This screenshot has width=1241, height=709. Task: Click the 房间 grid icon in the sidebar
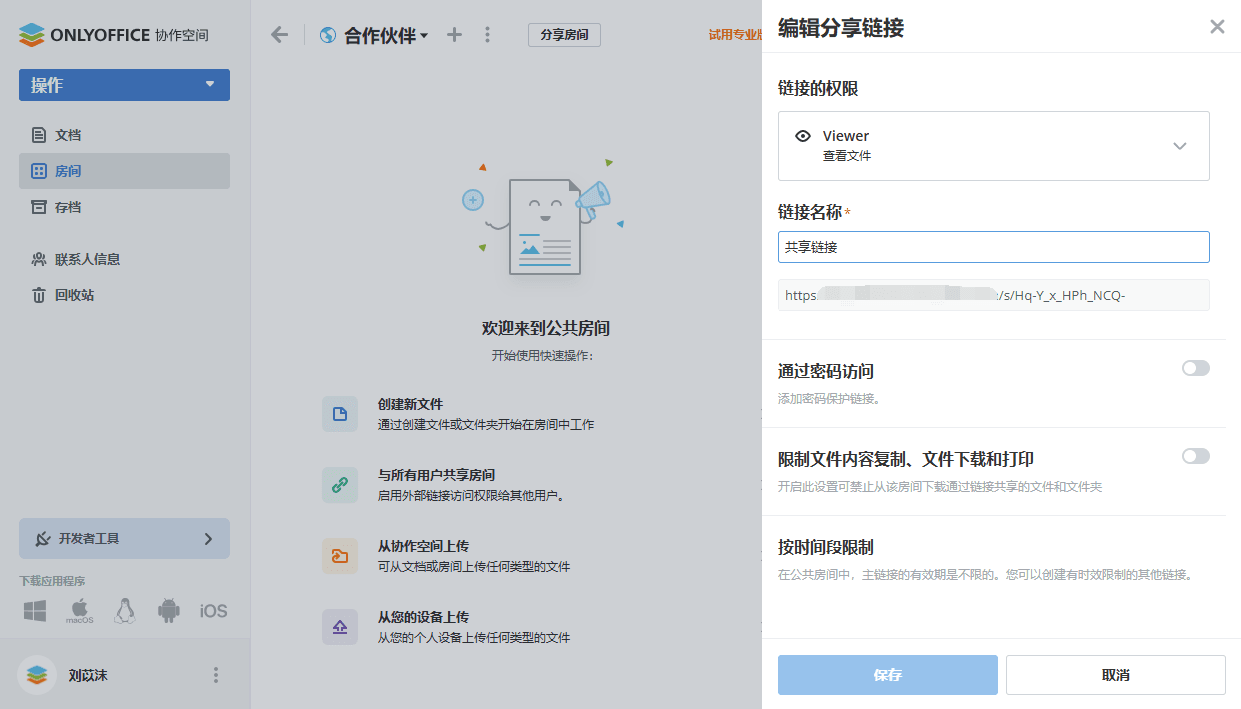pos(39,171)
